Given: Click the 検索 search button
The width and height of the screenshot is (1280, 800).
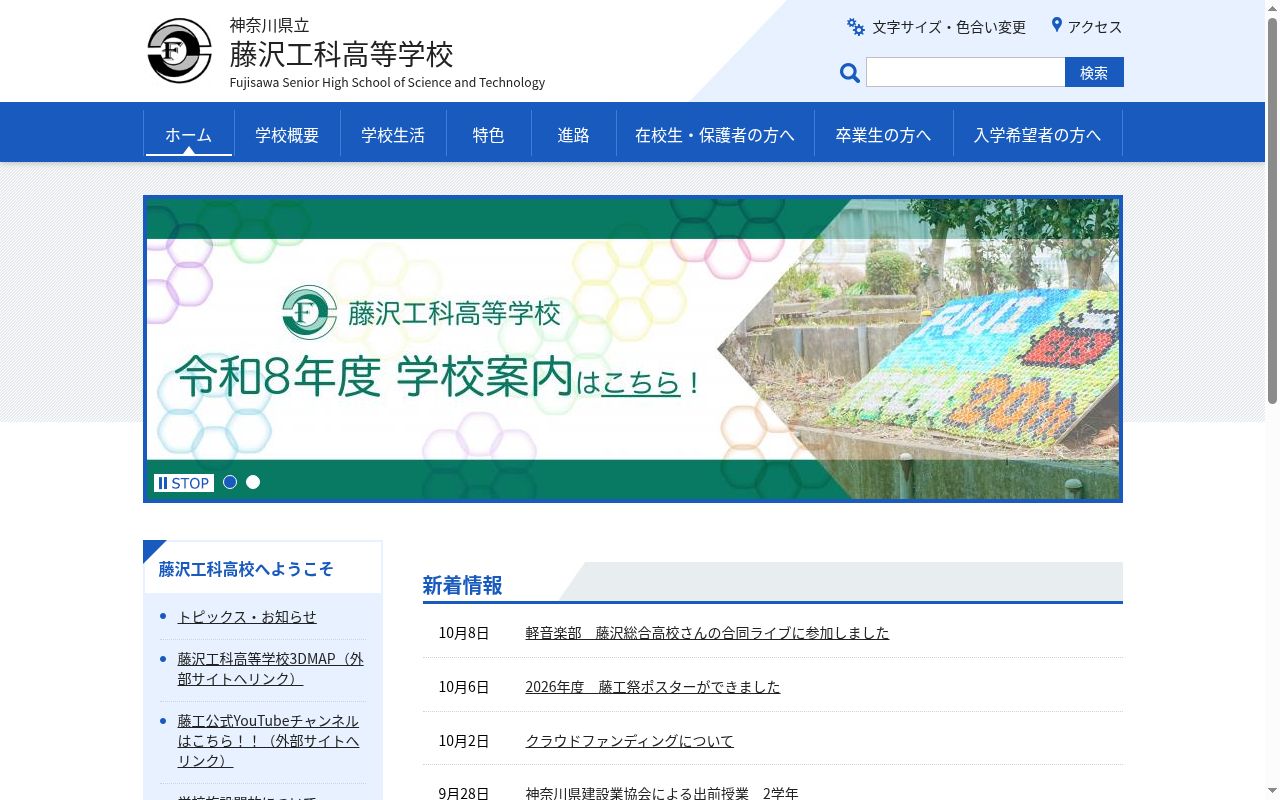Looking at the screenshot, I should point(1094,72).
